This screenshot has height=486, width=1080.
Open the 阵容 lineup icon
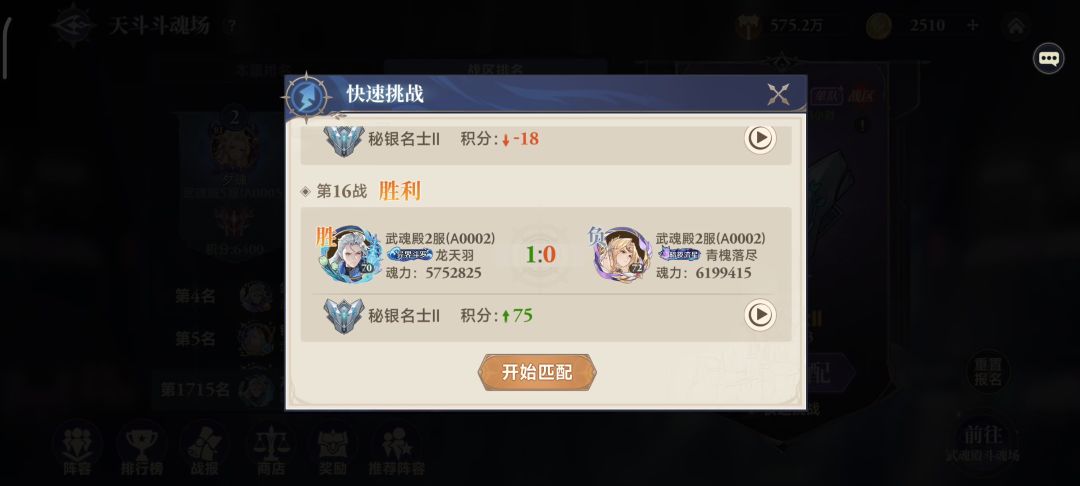click(77, 451)
